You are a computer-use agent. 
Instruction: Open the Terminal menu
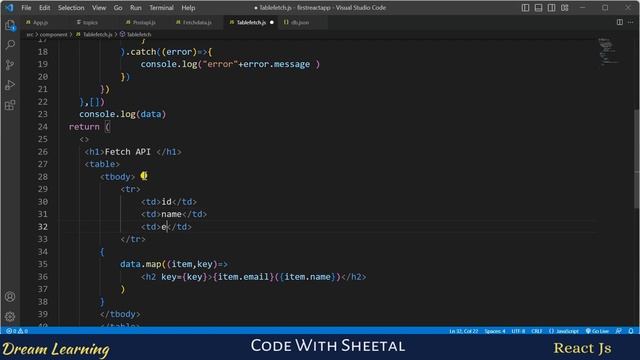(x=161, y=8)
